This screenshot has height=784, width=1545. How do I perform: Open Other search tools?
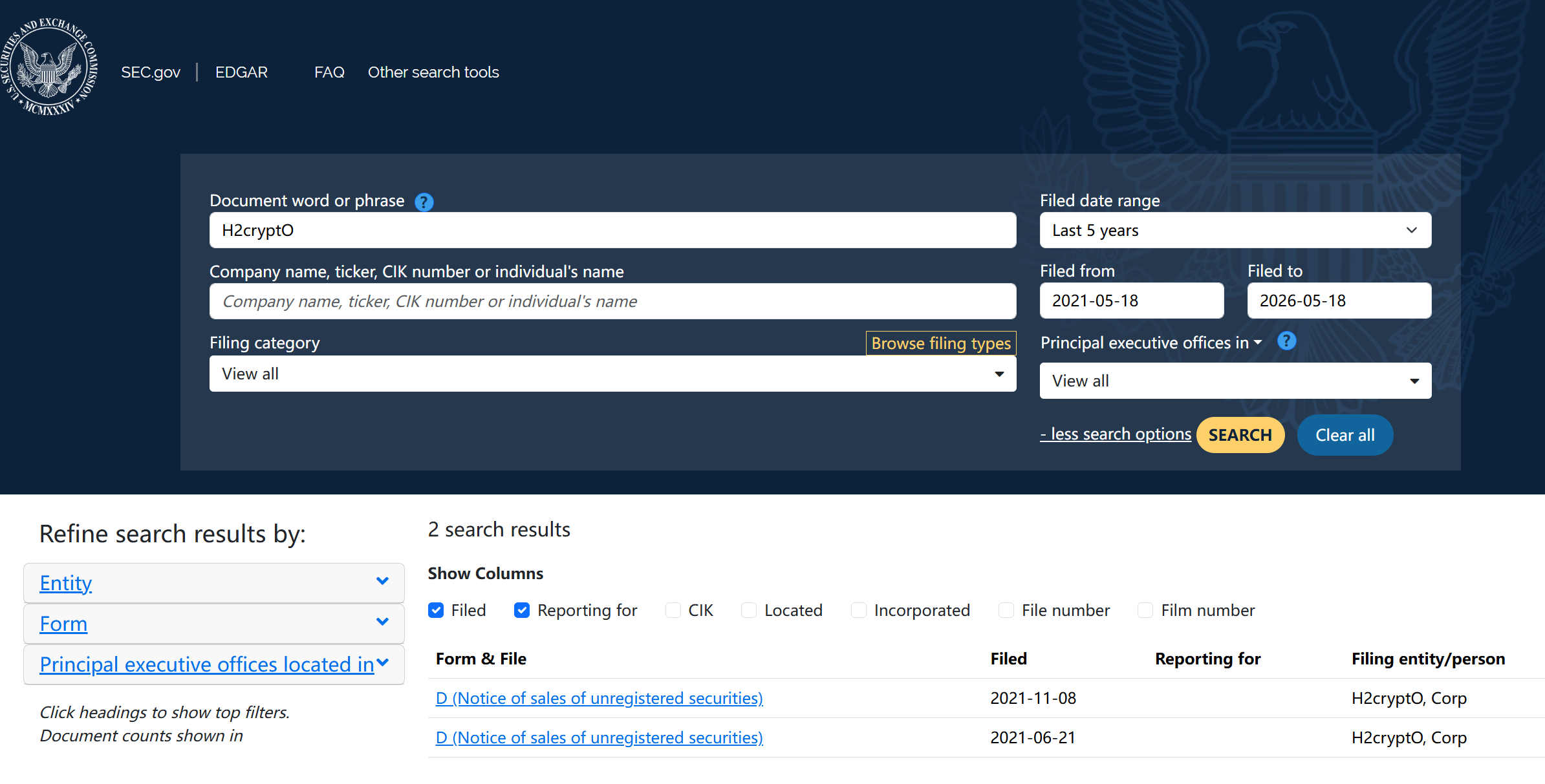coord(433,72)
